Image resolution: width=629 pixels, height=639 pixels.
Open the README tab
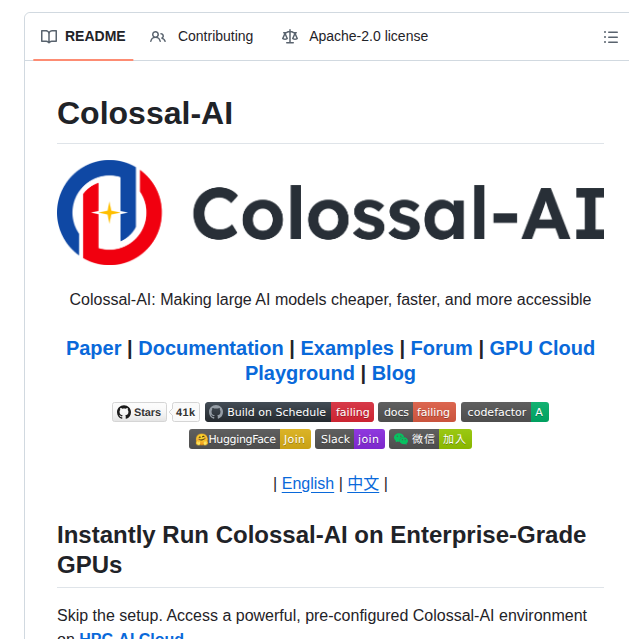(83, 36)
